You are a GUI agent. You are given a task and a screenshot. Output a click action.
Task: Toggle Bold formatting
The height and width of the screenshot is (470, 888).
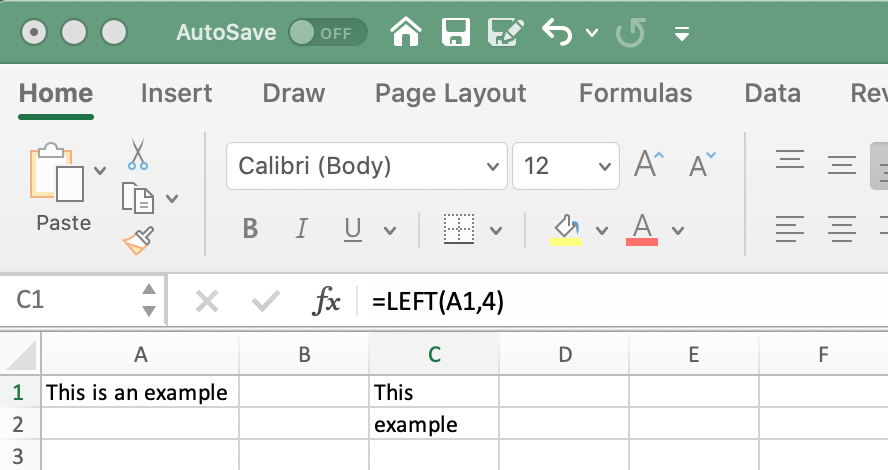[250, 229]
